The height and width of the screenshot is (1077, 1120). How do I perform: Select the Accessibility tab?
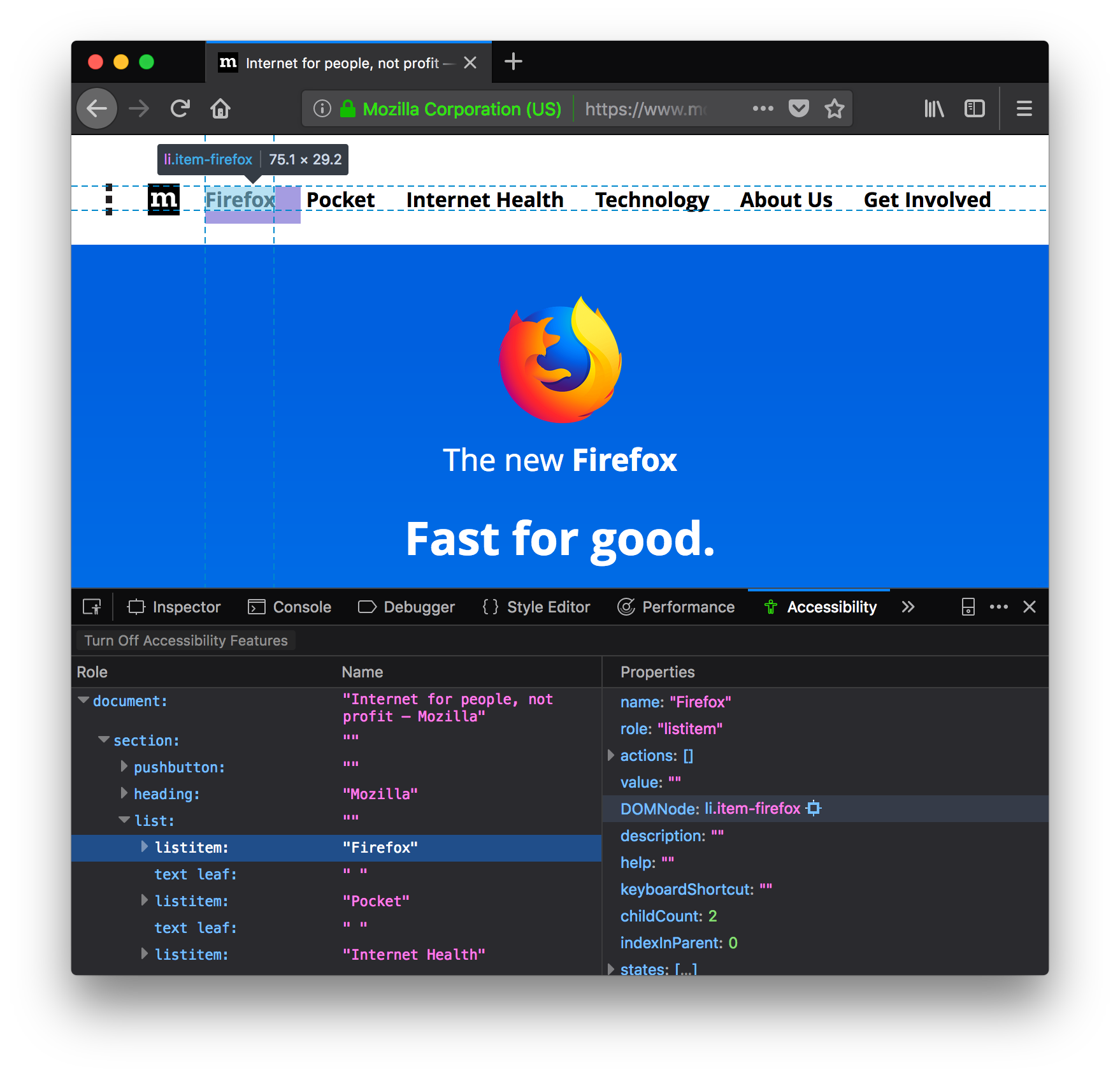(x=819, y=607)
